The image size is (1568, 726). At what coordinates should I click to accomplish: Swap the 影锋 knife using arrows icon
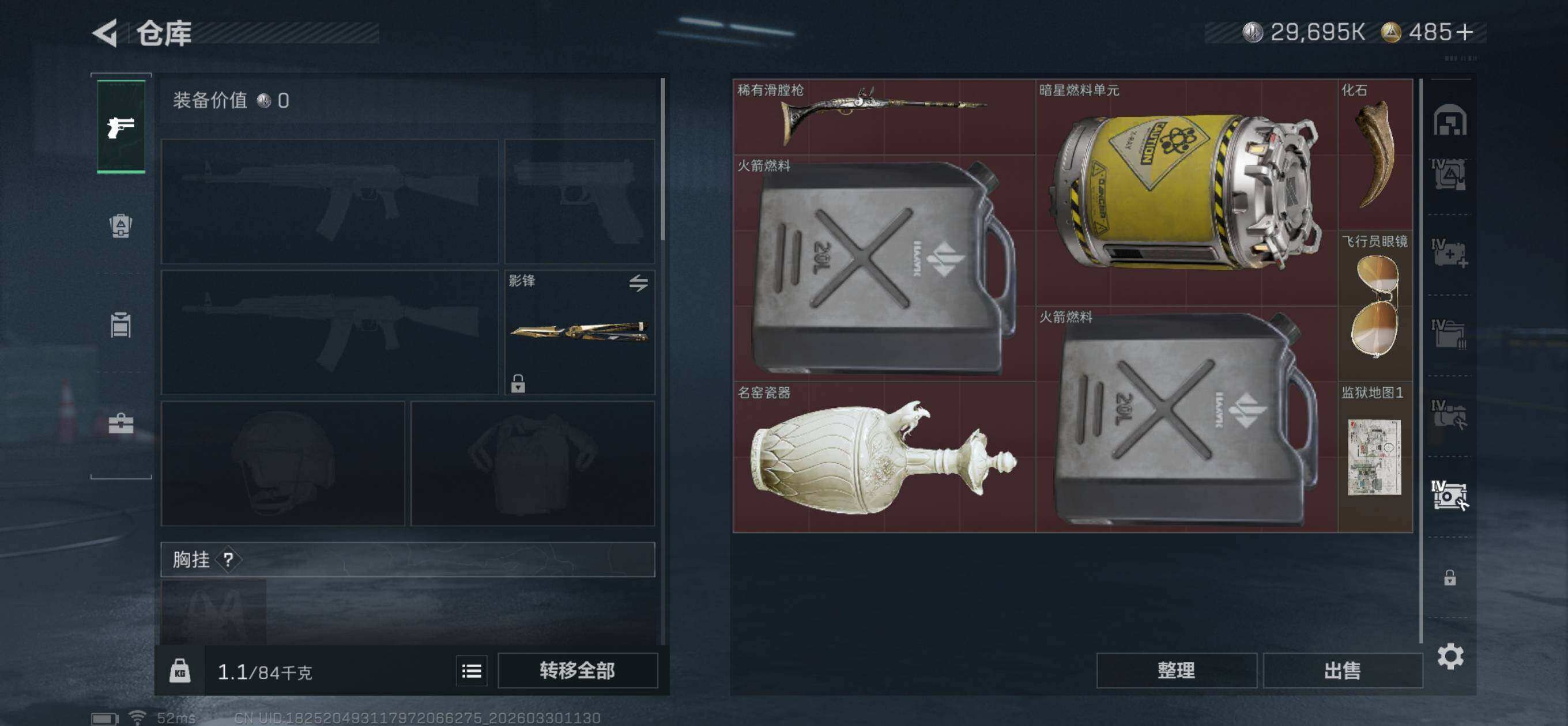(639, 283)
